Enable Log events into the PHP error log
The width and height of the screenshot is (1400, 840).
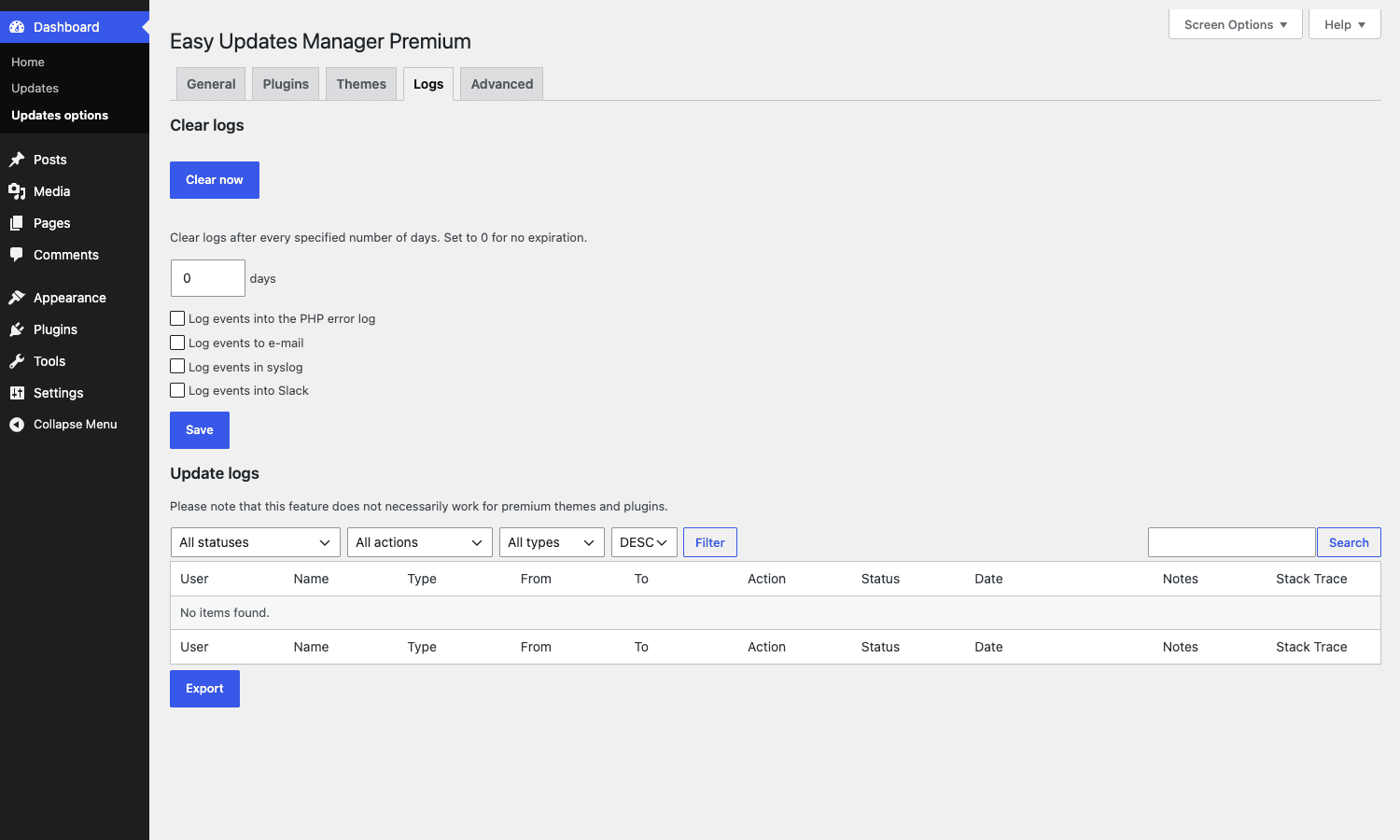point(177,318)
